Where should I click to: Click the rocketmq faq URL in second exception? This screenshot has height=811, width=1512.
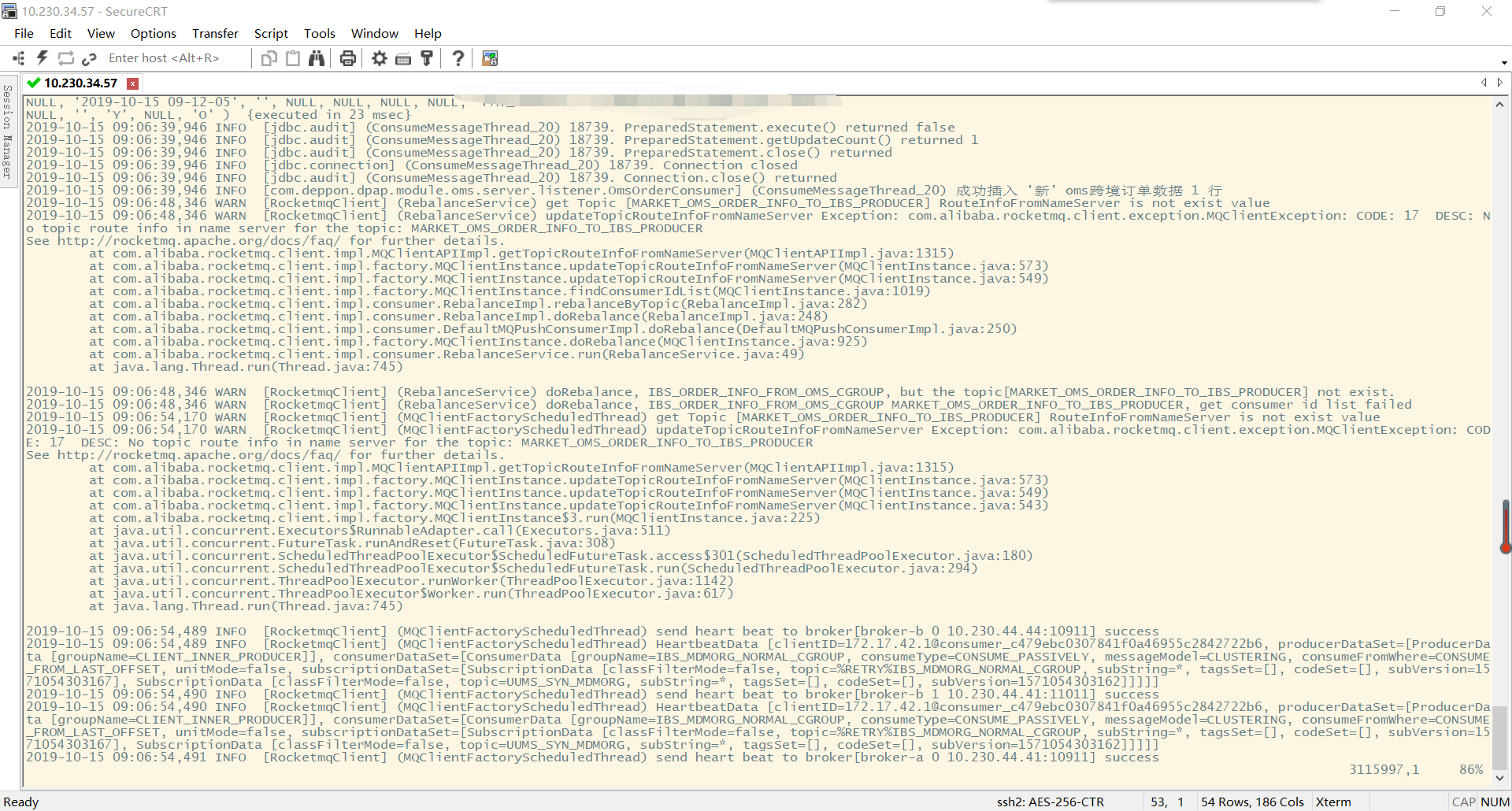(x=198, y=455)
